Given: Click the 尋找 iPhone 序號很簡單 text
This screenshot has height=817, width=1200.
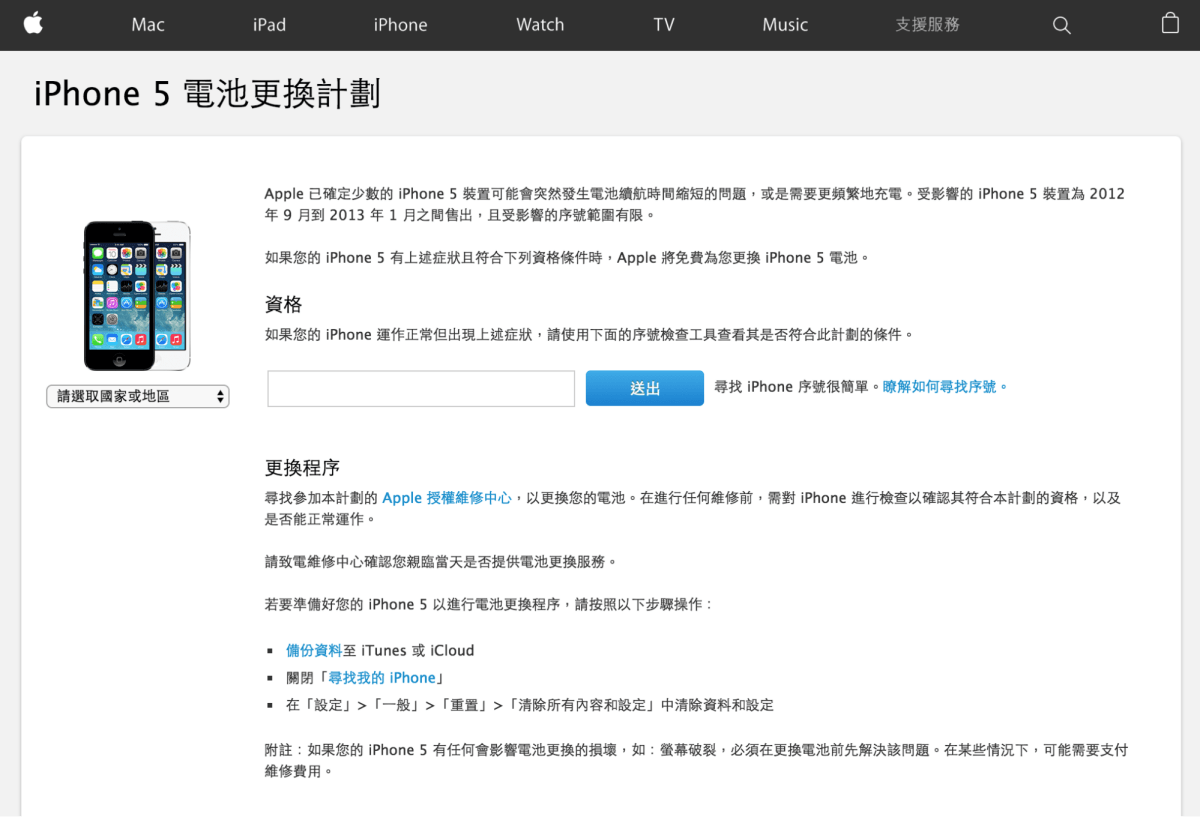Looking at the screenshot, I should pos(798,387).
